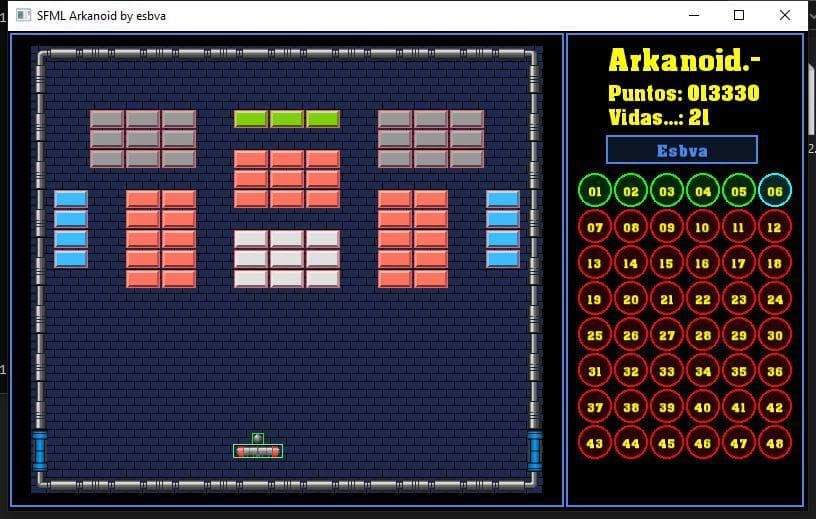The width and height of the screenshot is (816, 519).
Task: Open level 41 circle
Action: (738, 407)
